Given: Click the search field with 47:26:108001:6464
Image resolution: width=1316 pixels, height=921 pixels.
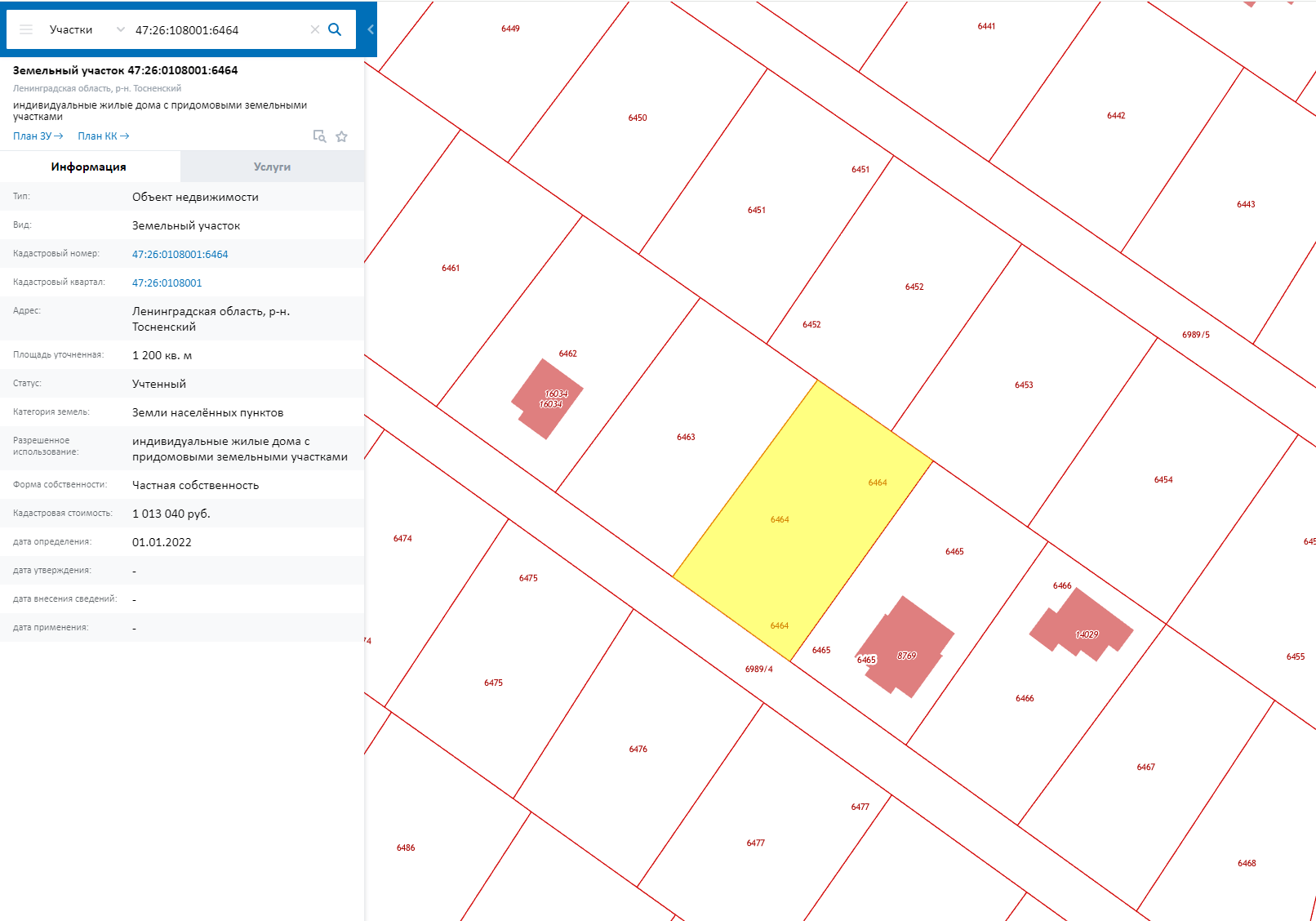Looking at the screenshot, I should (219, 30).
